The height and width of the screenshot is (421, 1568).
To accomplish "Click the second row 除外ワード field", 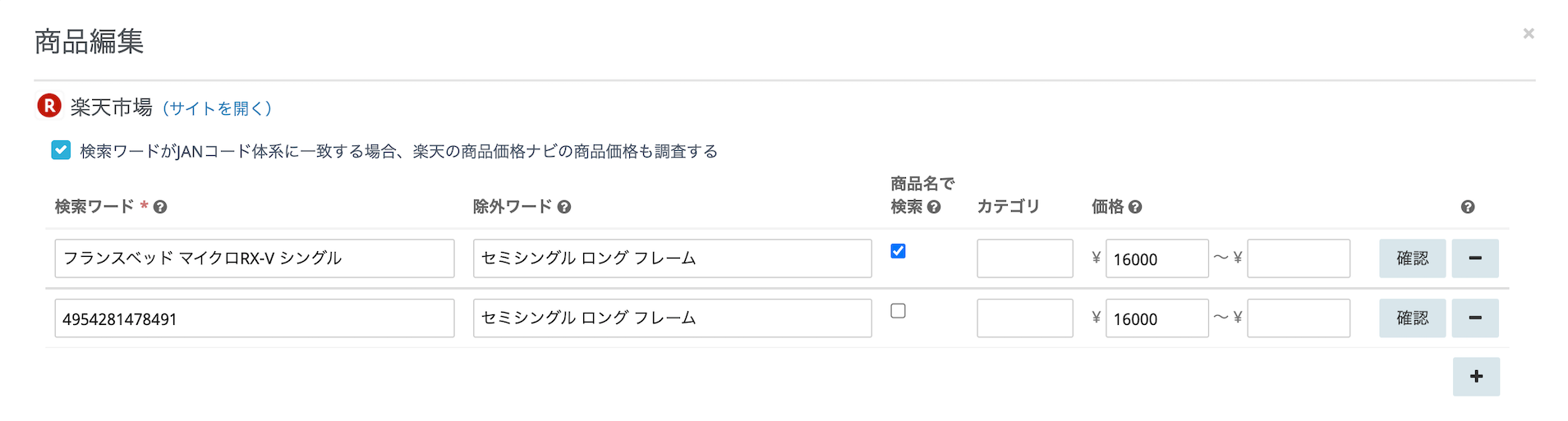I will 672,318.
